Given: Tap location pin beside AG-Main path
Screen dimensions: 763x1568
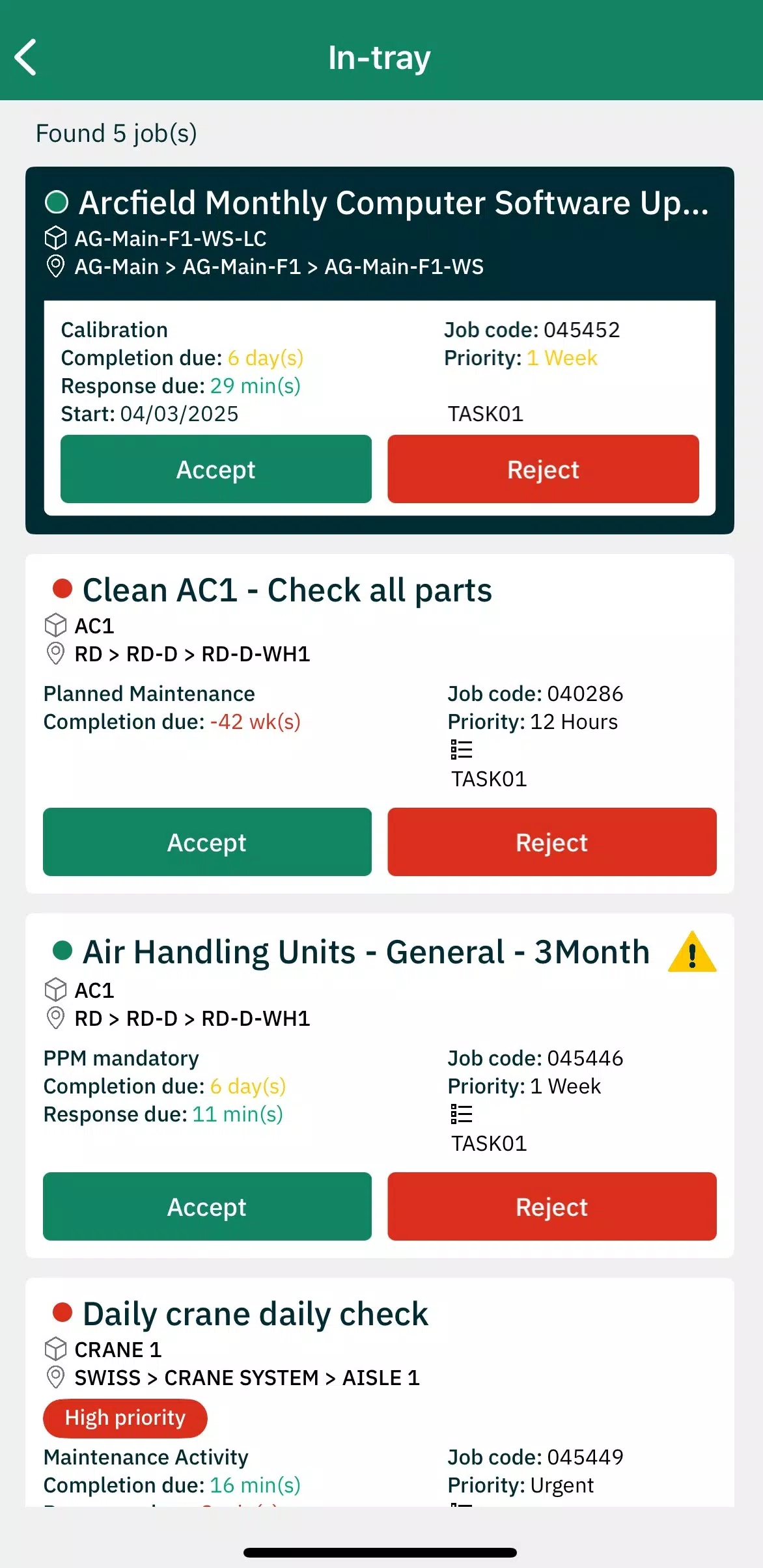Looking at the screenshot, I should 56,266.
